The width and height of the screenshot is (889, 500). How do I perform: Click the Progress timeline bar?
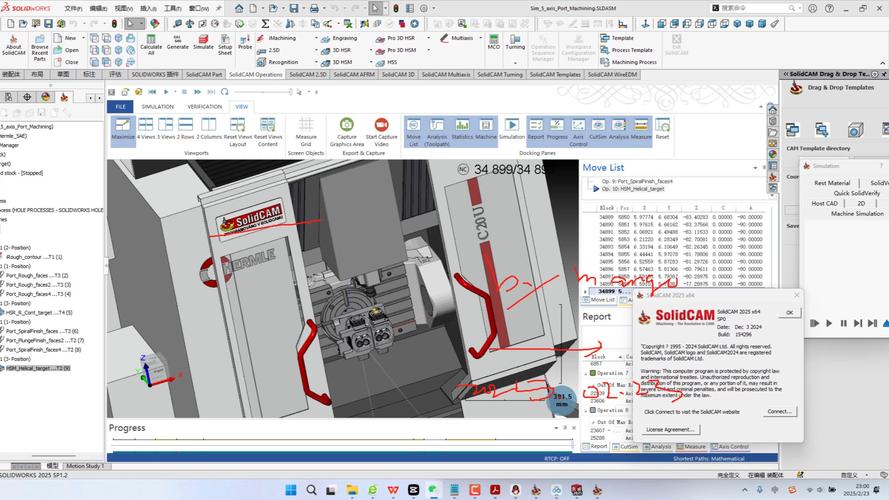click(342, 439)
